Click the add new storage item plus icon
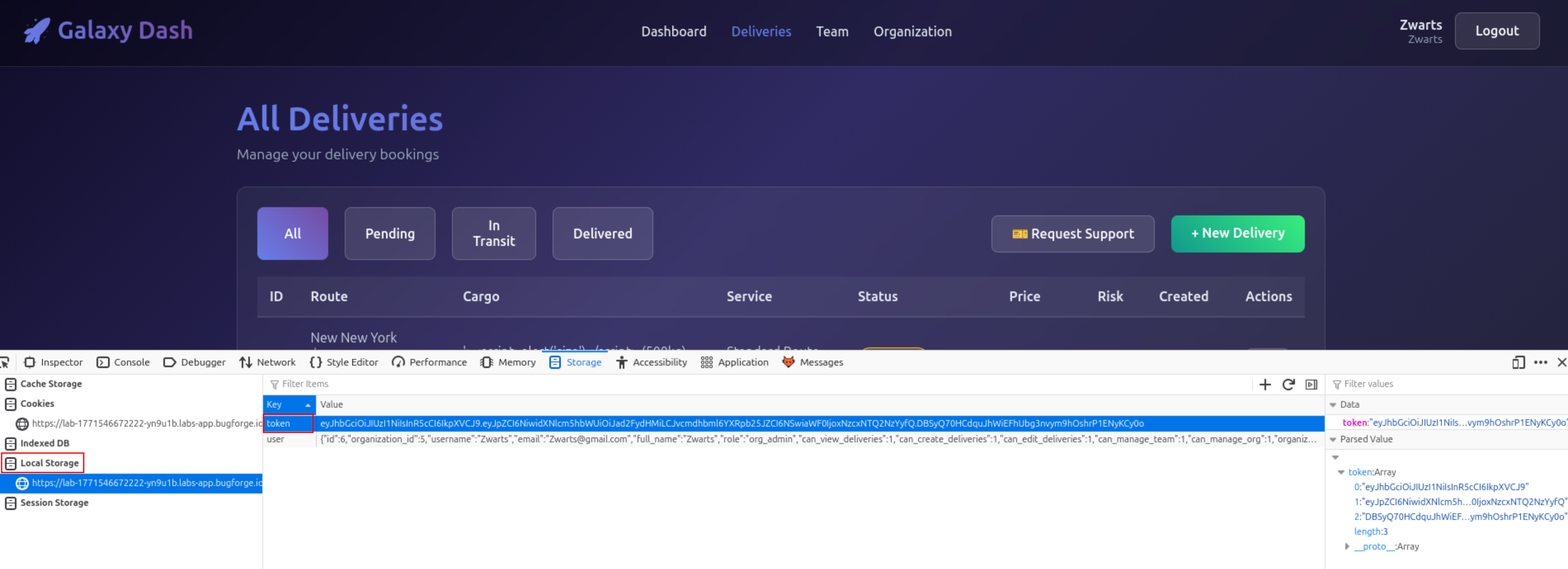Image resolution: width=1568 pixels, height=569 pixels. (1264, 385)
